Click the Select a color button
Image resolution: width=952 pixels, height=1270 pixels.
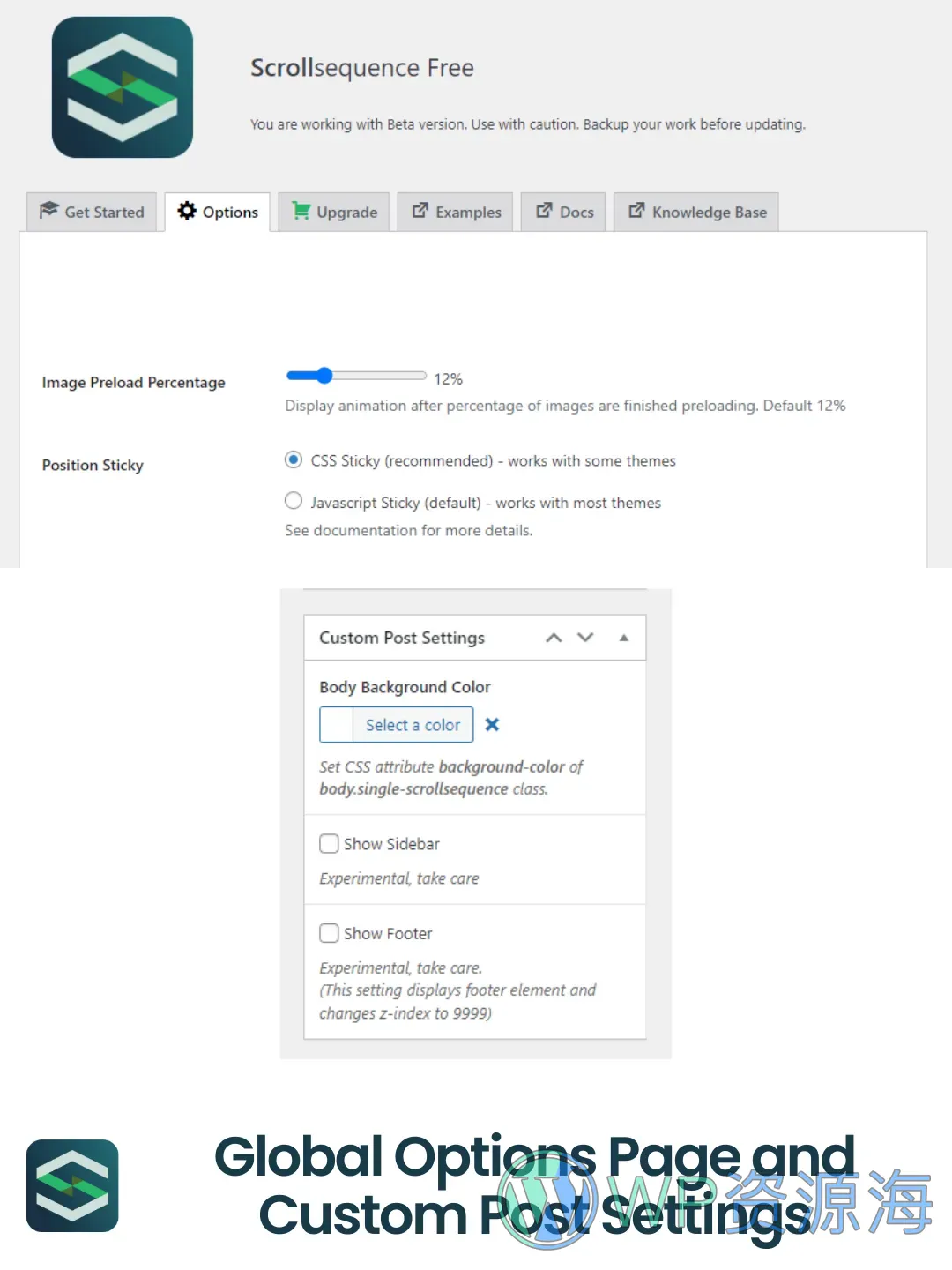coord(413,725)
